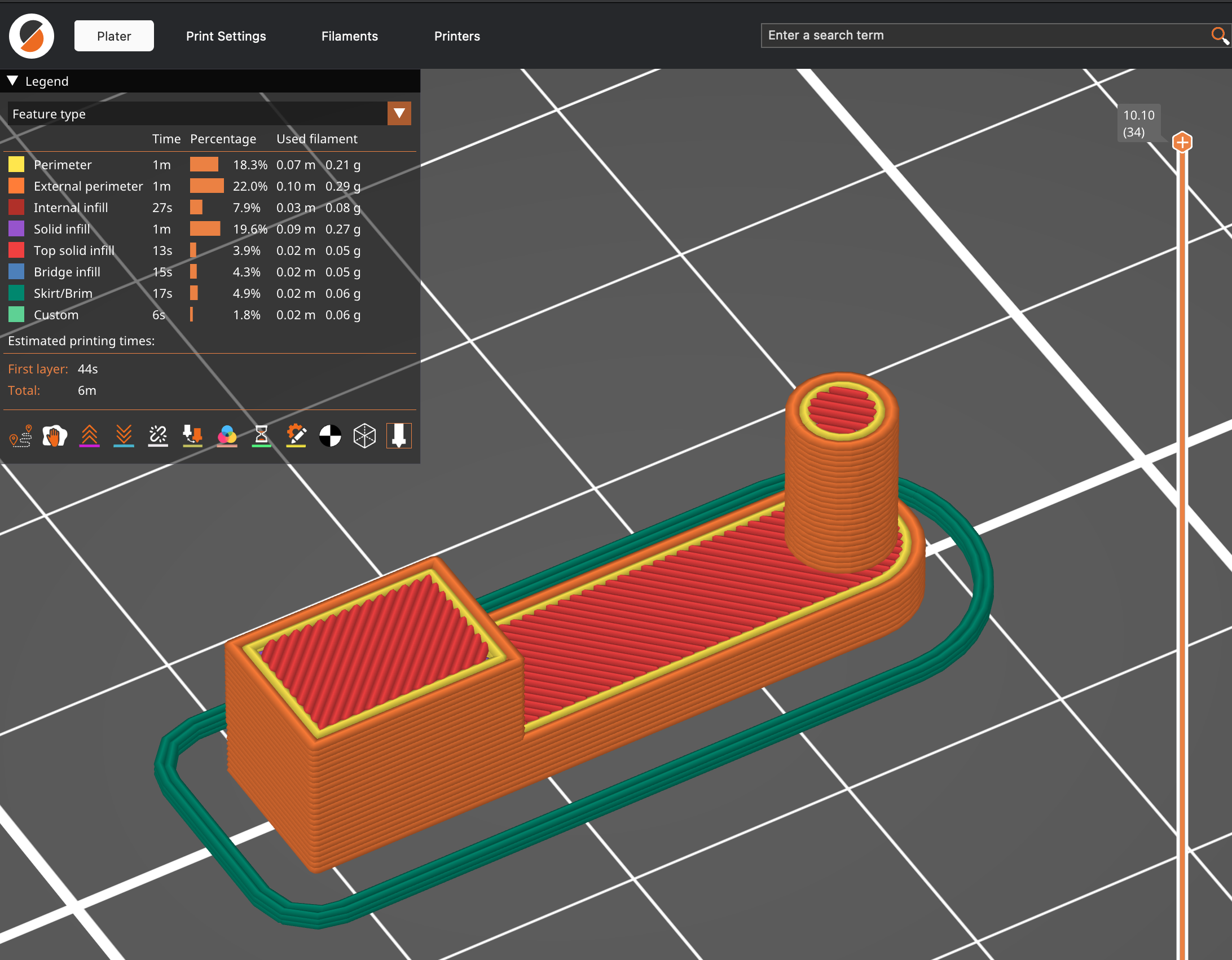Show retractions with up-chevrons icon
This screenshot has width=1232, height=960.
89,436
